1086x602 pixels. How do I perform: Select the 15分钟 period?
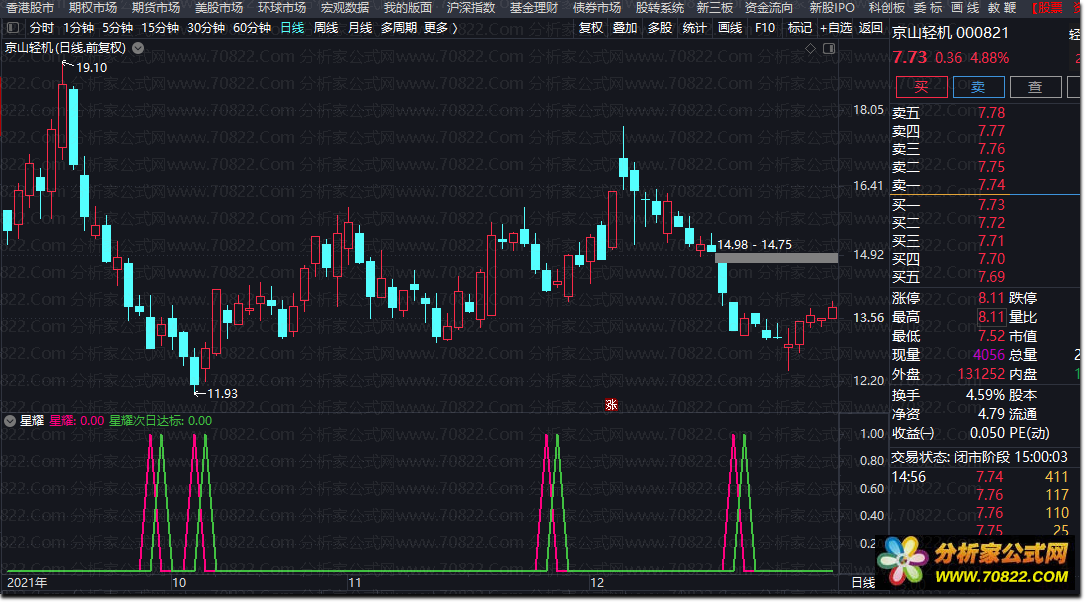[160, 28]
